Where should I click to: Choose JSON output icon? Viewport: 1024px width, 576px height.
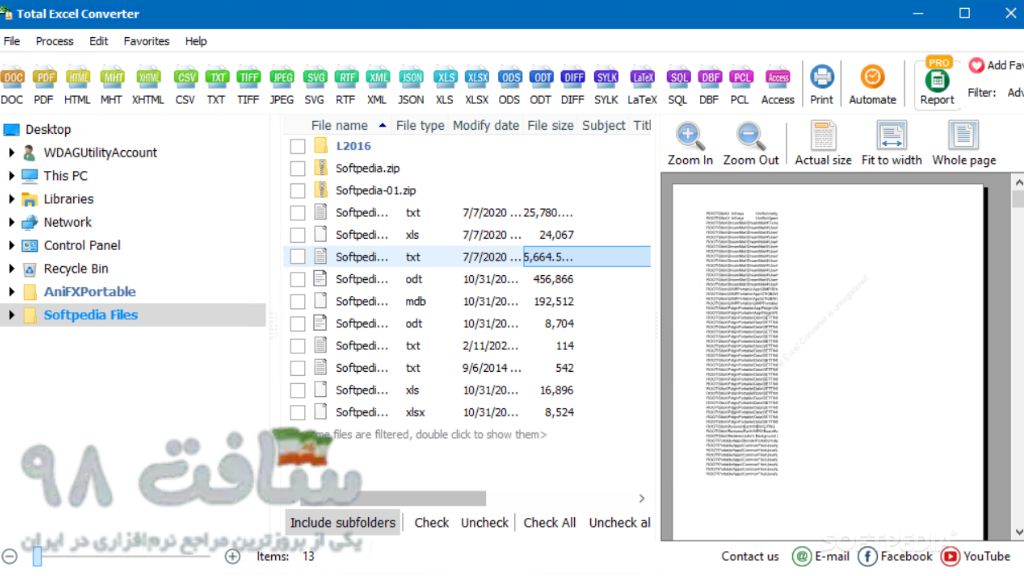pyautogui.click(x=411, y=86)
